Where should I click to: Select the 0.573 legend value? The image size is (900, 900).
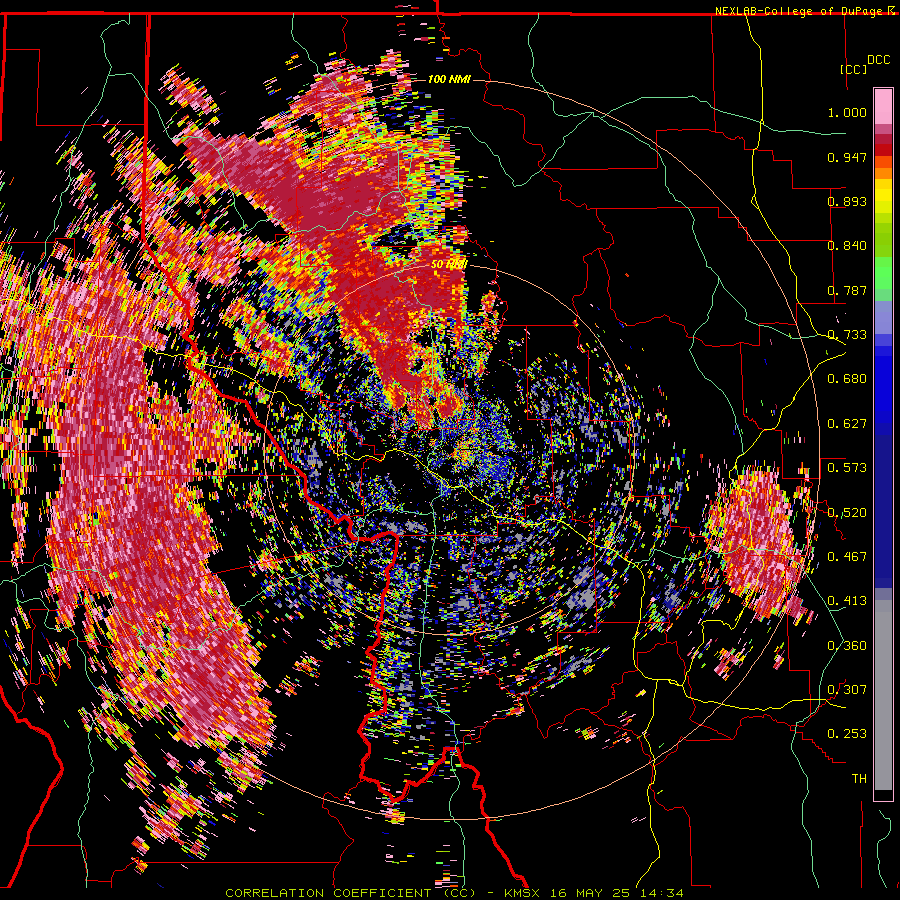click(847, 468)
